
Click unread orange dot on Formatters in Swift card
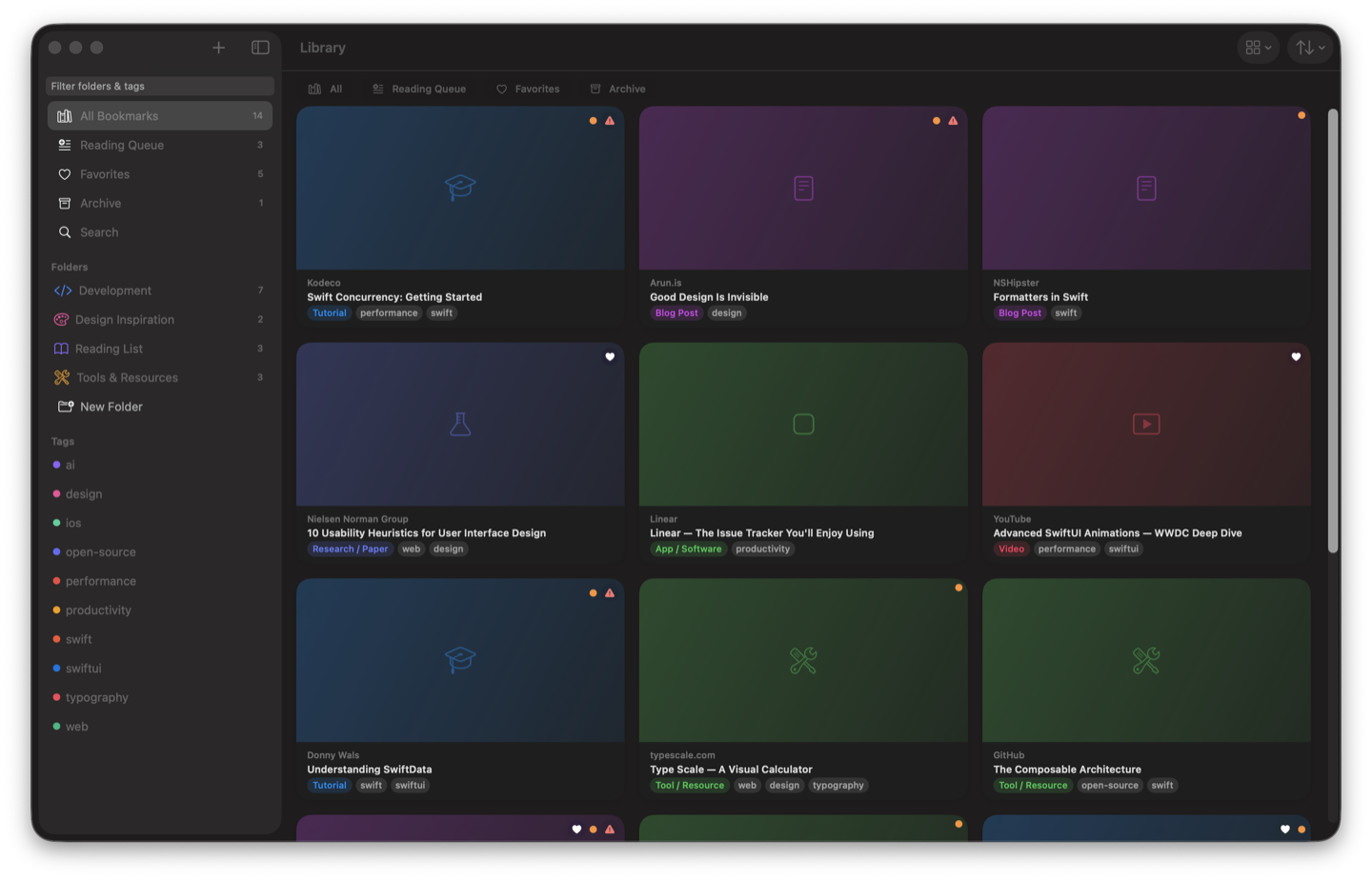(1301, 115)
